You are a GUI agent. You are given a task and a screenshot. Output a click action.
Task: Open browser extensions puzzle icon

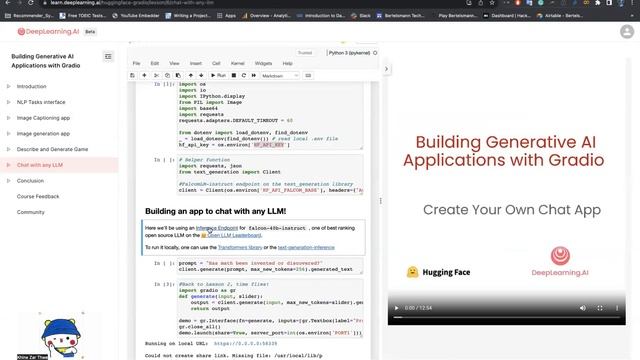point(598,3)
